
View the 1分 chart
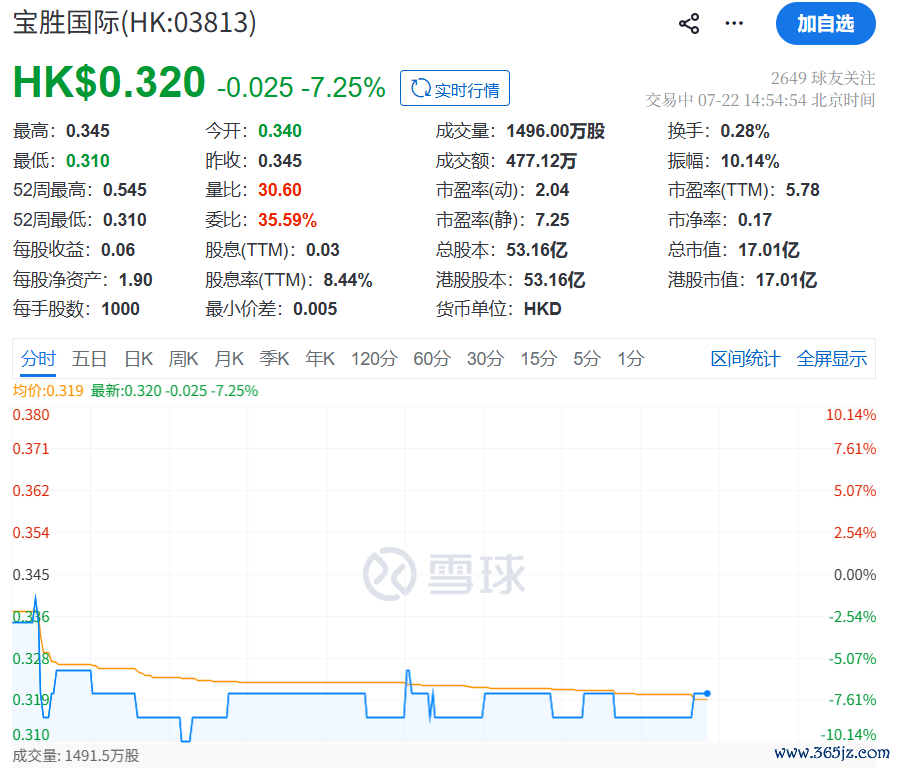[630, 359]
